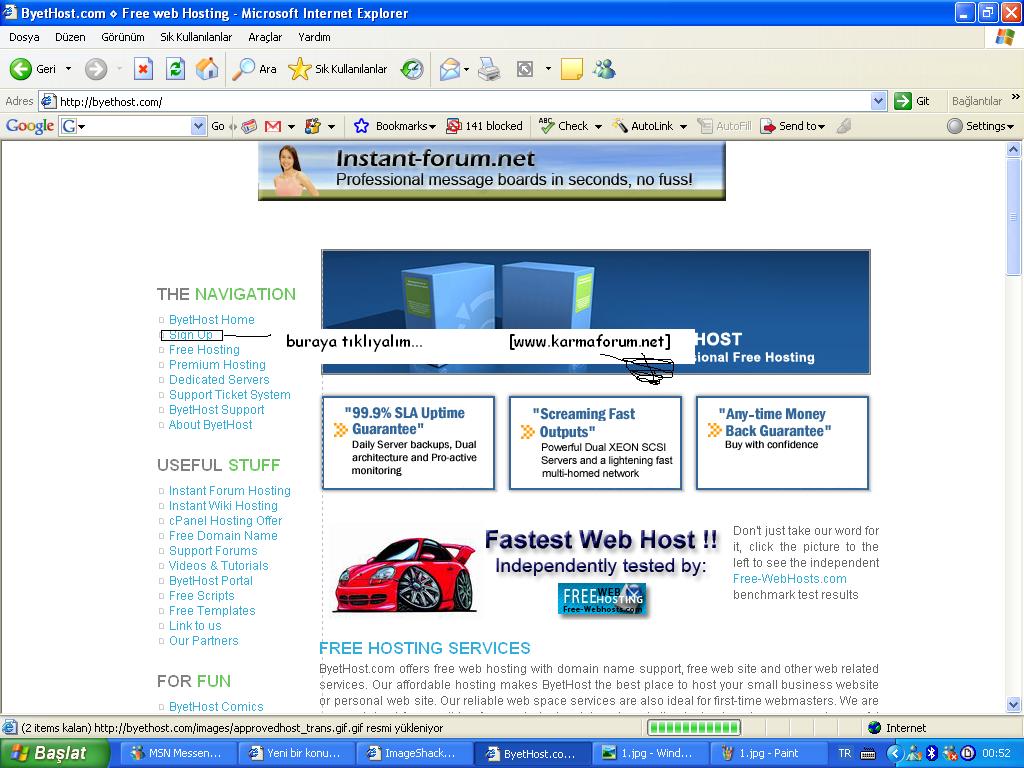Open the Gmail icon dropdown arrow
The width and height of the screenshot is (1024, 768).
(x=291, y=127)
